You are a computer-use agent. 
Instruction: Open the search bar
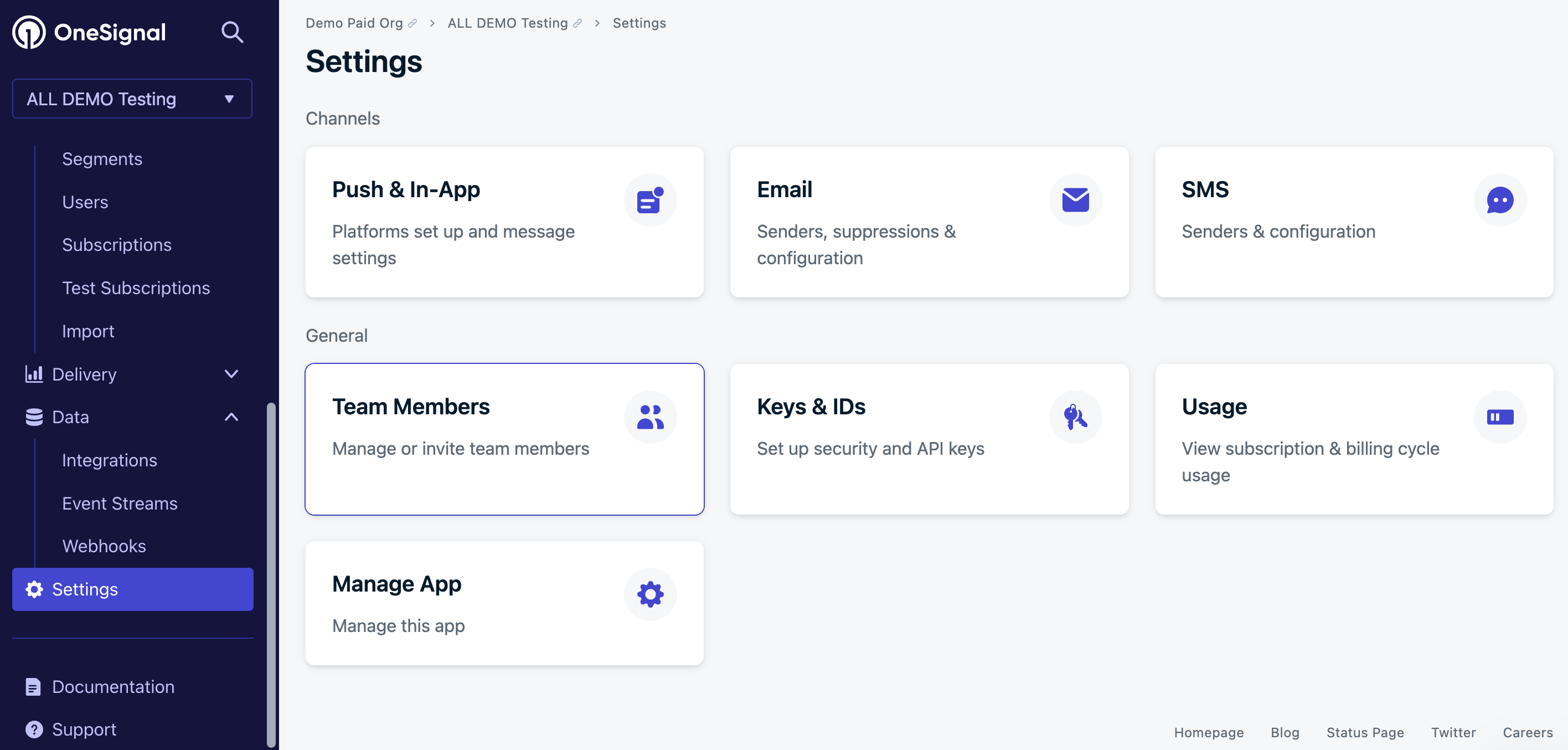pos(232,30)
